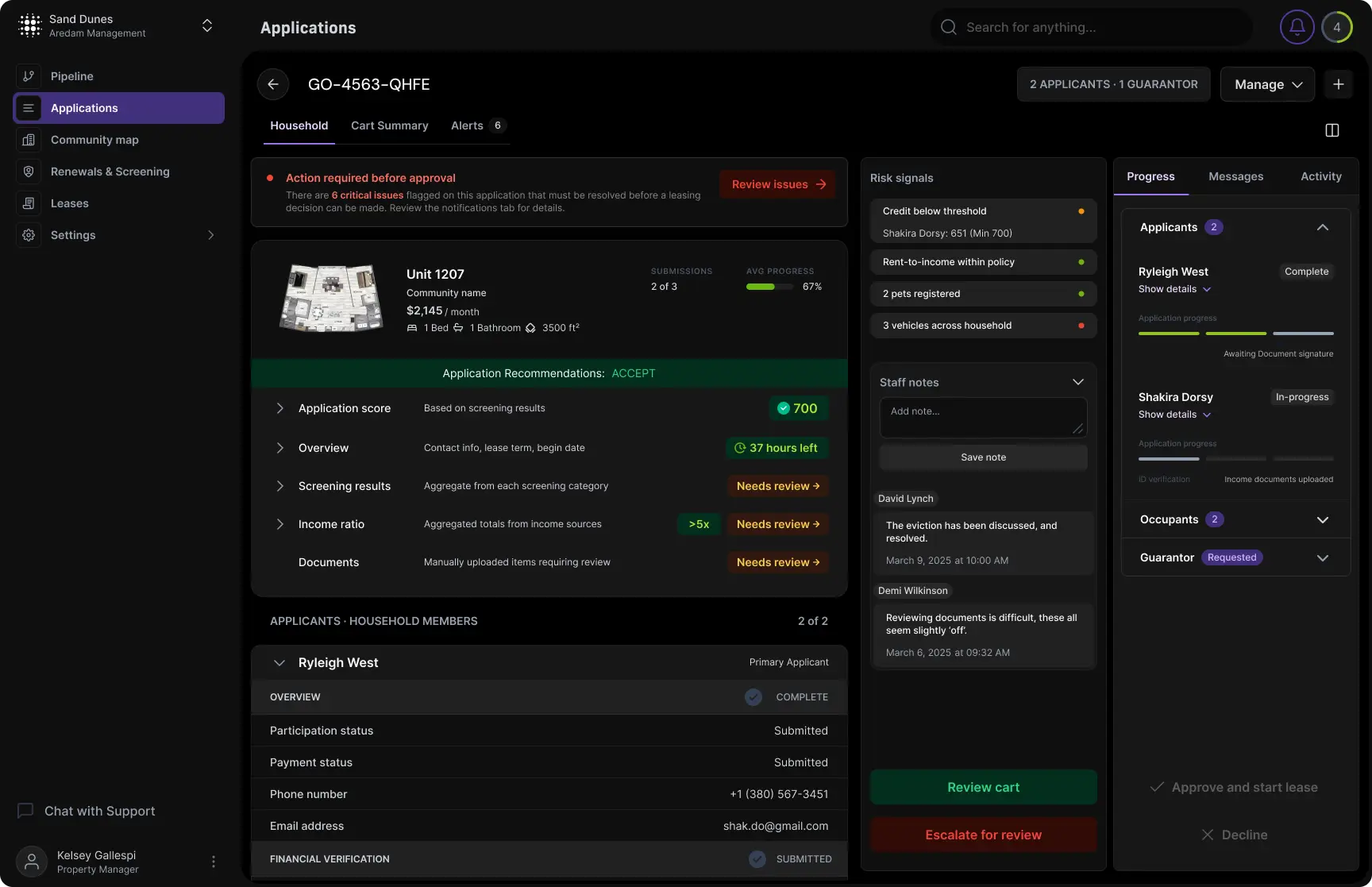This screenshot has height=887, width=1372.
Task: Collapse the Ryleigh West applicant section
Action: (x=279, y=662)
